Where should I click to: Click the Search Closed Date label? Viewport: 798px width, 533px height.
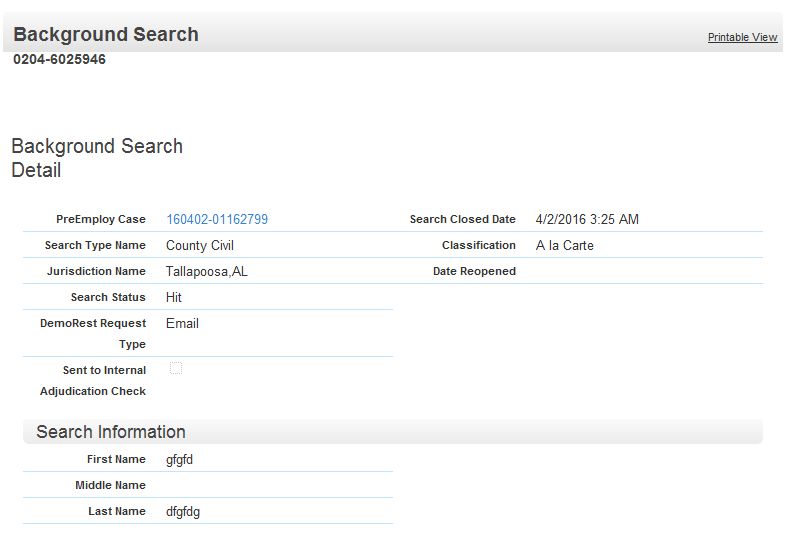tap(463, 219)
